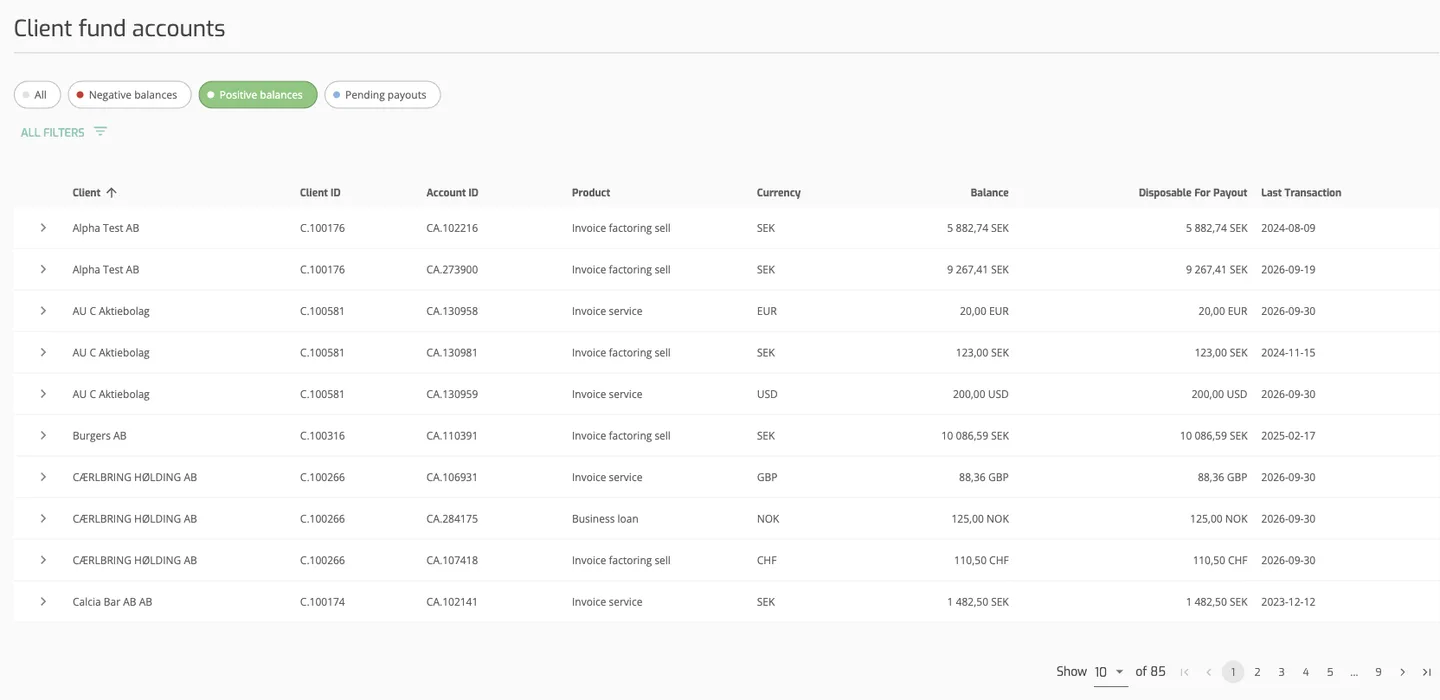Image resolution: width=1440 pixels, height=700 pixels.
Task: Sort table by Currency column
Action: pyautogui.click(x=779, y=193)
